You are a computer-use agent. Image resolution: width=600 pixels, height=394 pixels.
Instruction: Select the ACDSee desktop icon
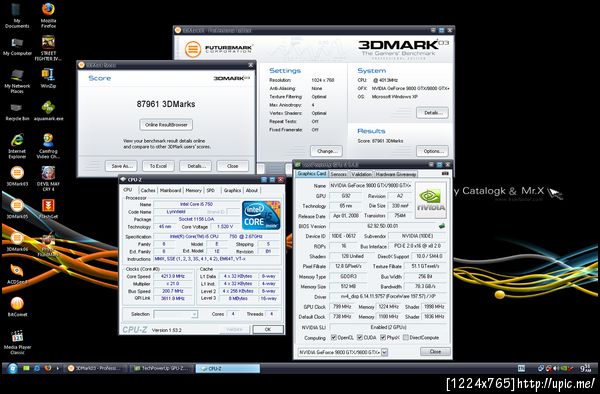click(17, 274)
